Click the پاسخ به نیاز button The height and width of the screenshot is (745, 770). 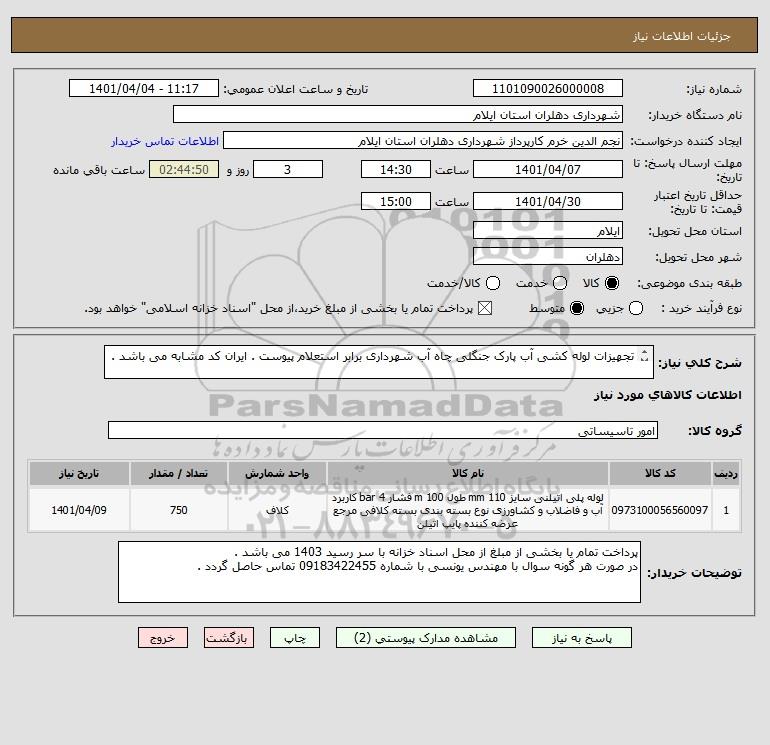[x=581, y=637]
